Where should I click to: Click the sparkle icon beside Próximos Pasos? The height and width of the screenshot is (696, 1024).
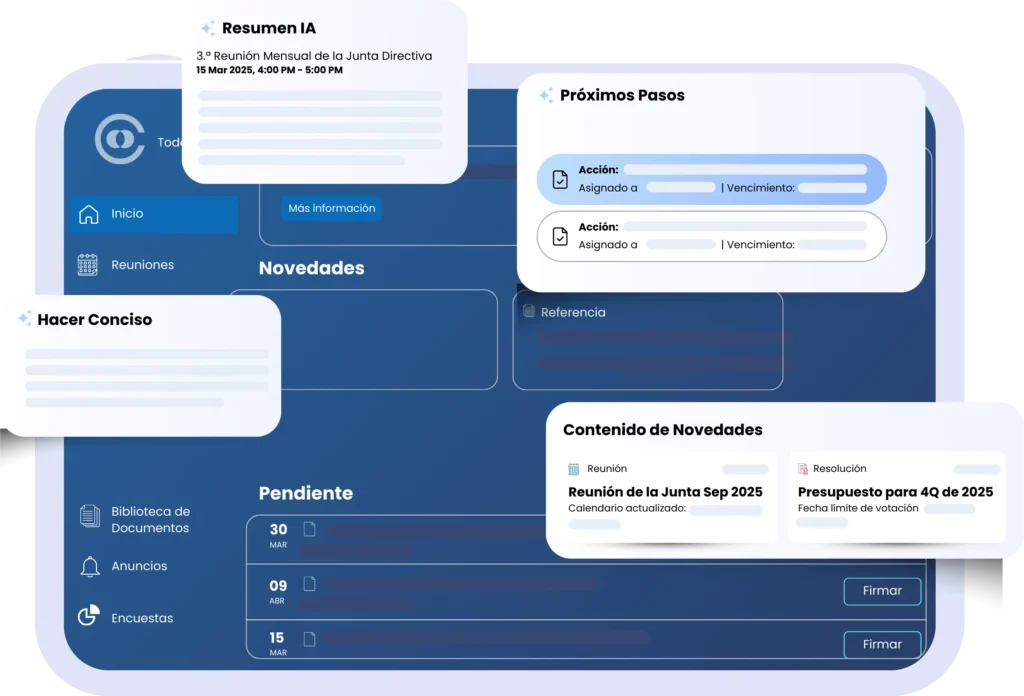click(546, 96)
